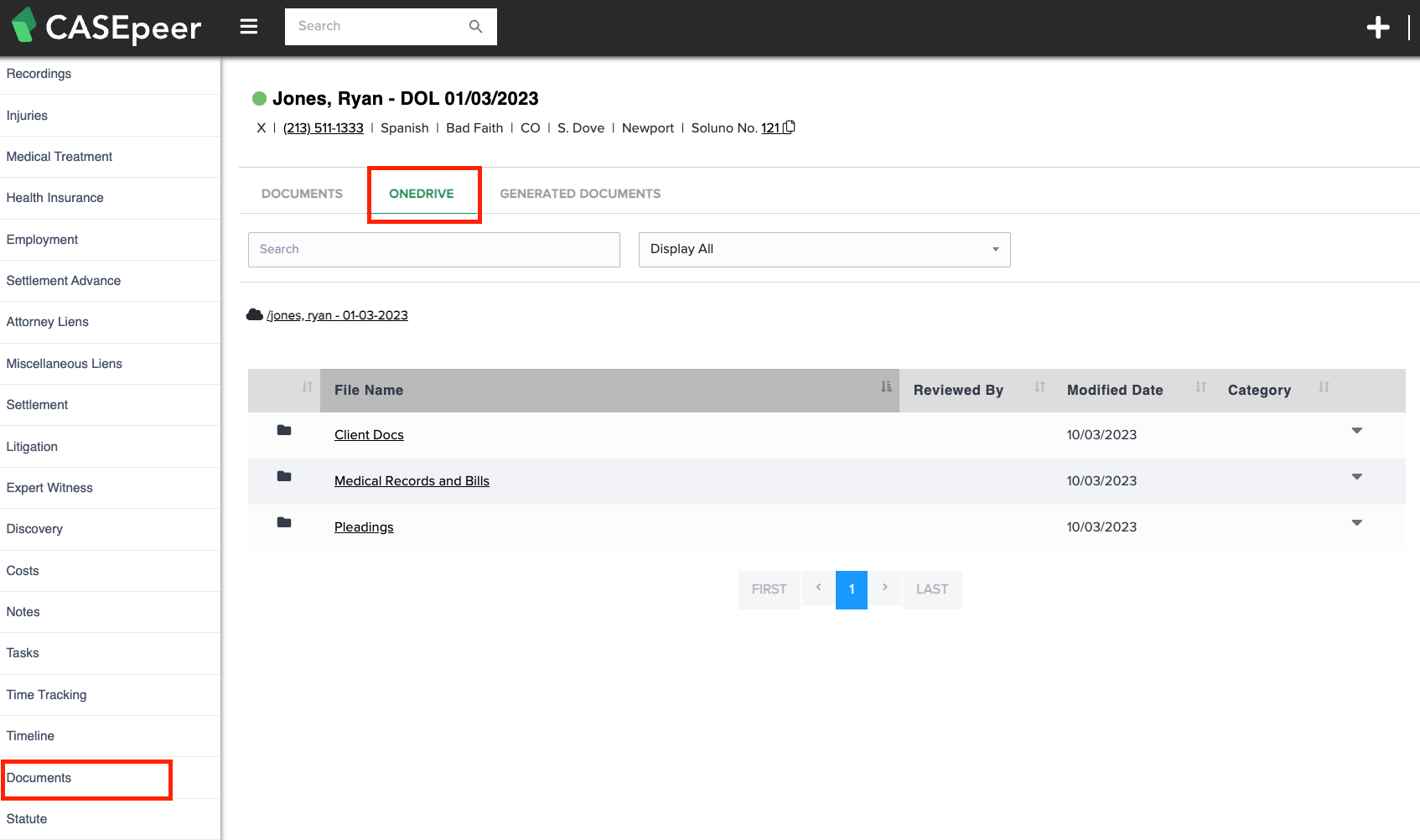Open Costs in sidebar
The width and height of the screenshot is (1420, 840).
23,571
